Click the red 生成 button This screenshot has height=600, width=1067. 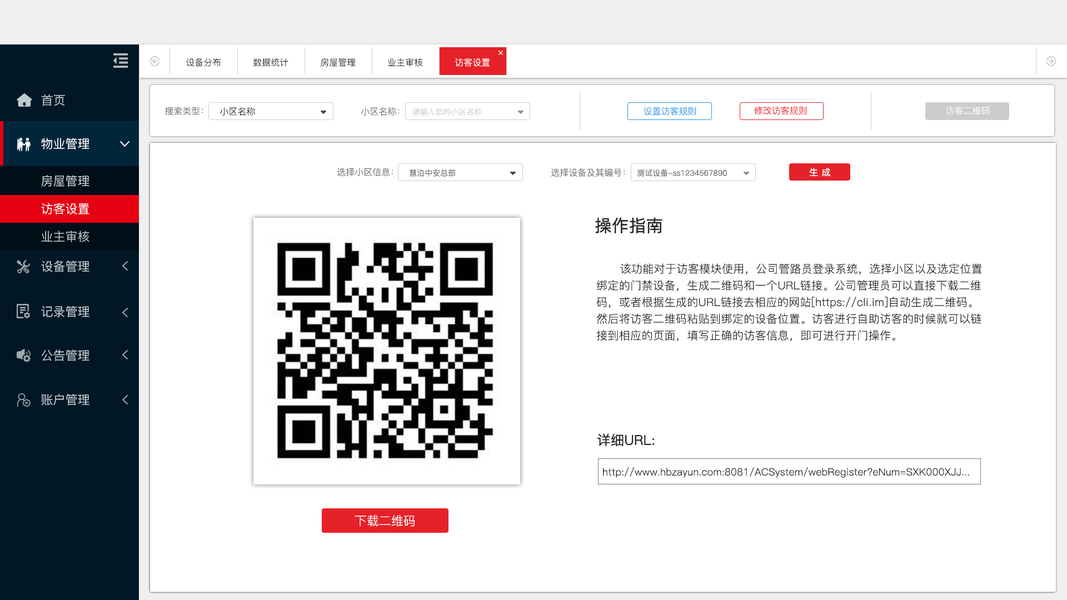tap(819, 172)
